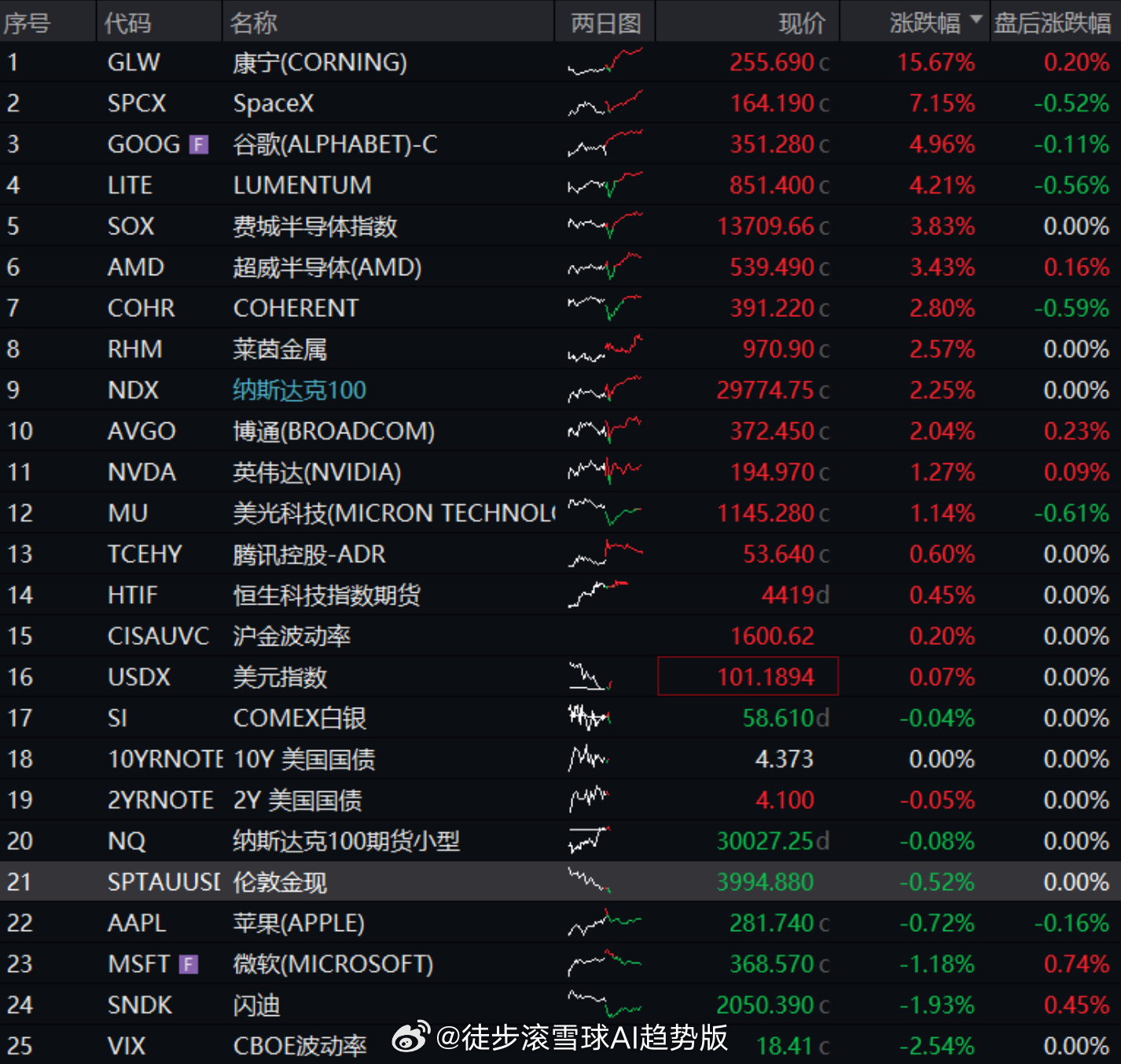Click 恒生科技指数期货 name
This screenshot has width=1121, height=1064.
(x=326, y=595)
